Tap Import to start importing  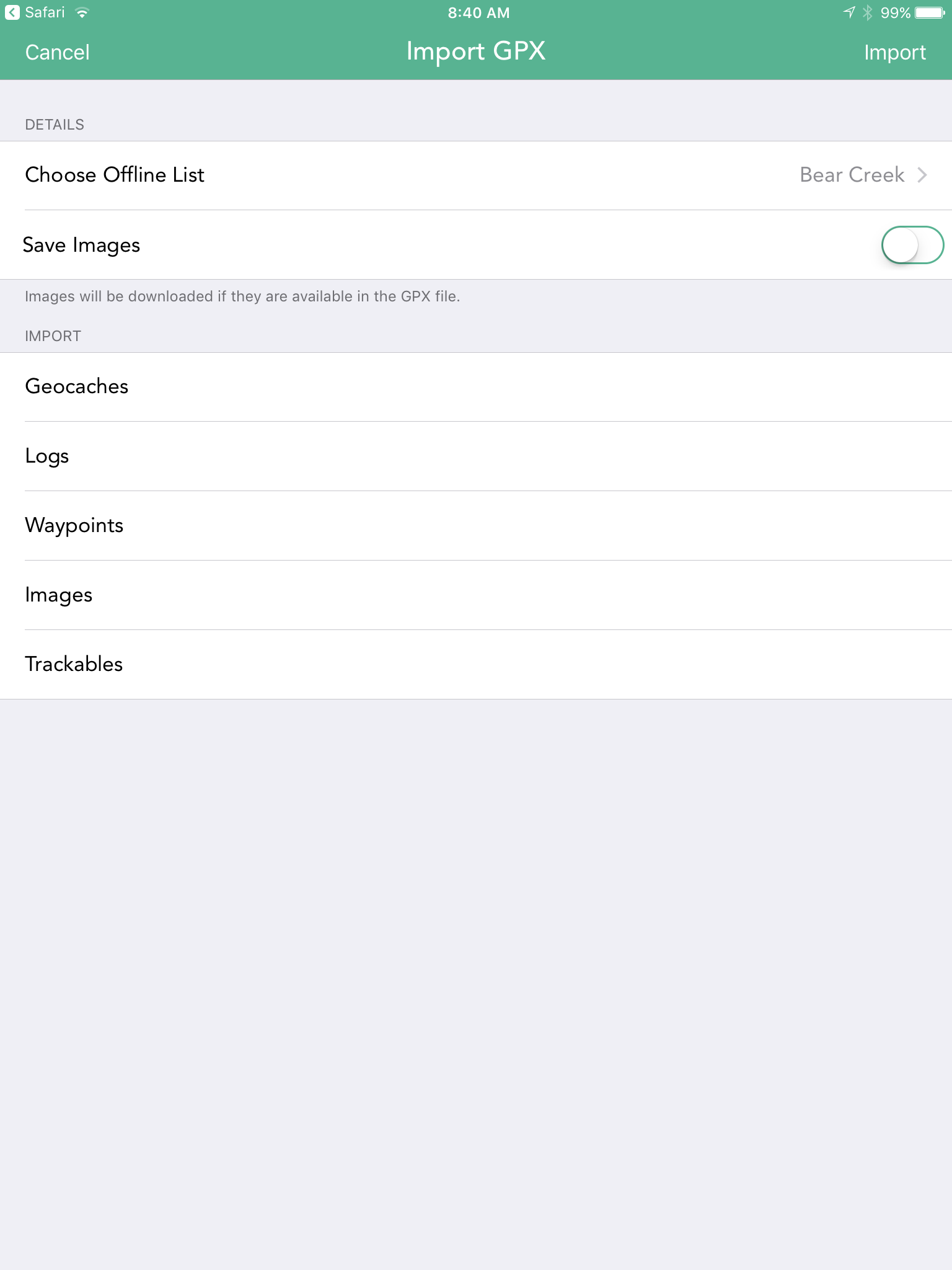(x=895, y=53)
